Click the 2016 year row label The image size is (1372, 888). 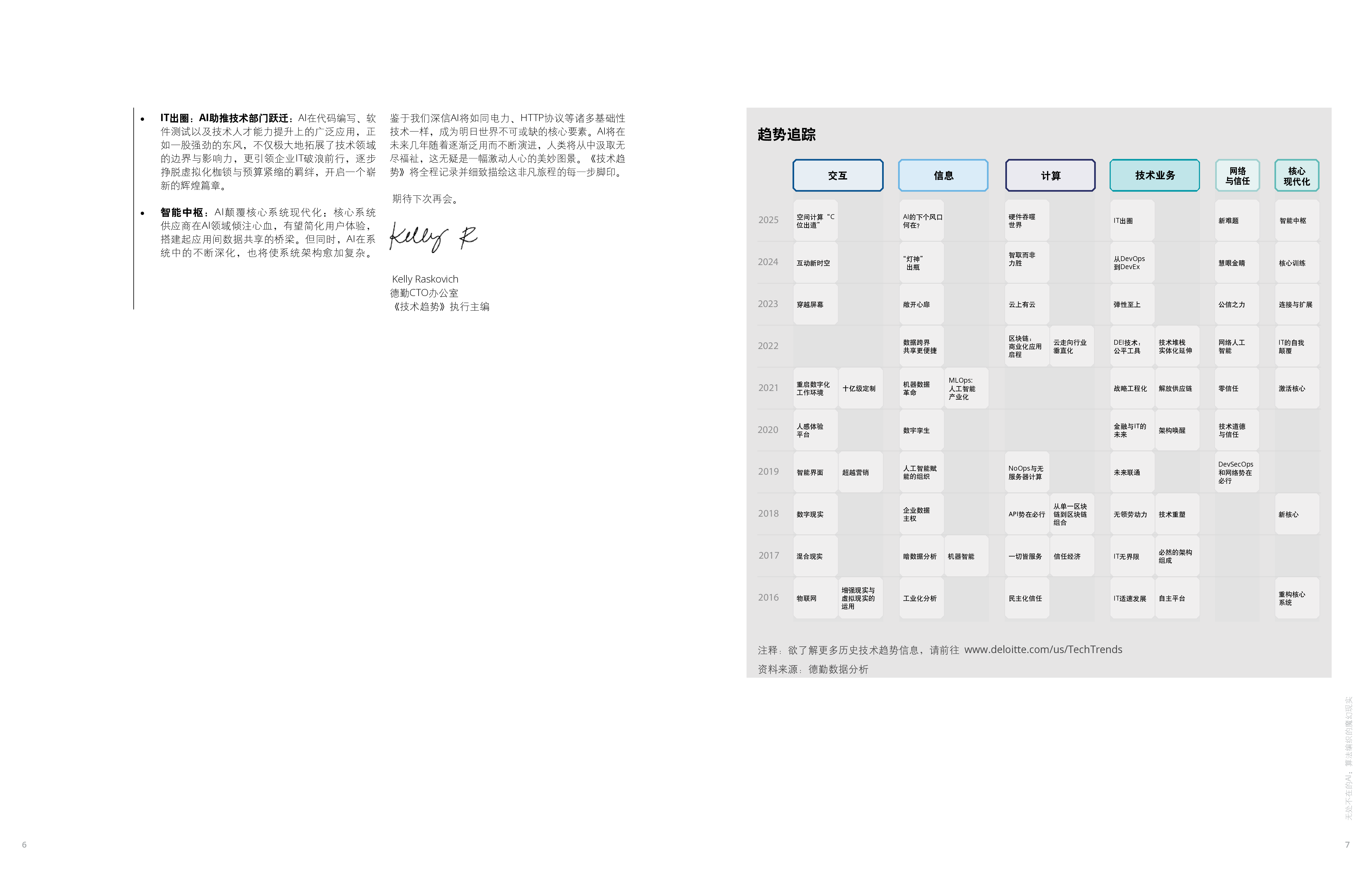[x=768, y=597]
